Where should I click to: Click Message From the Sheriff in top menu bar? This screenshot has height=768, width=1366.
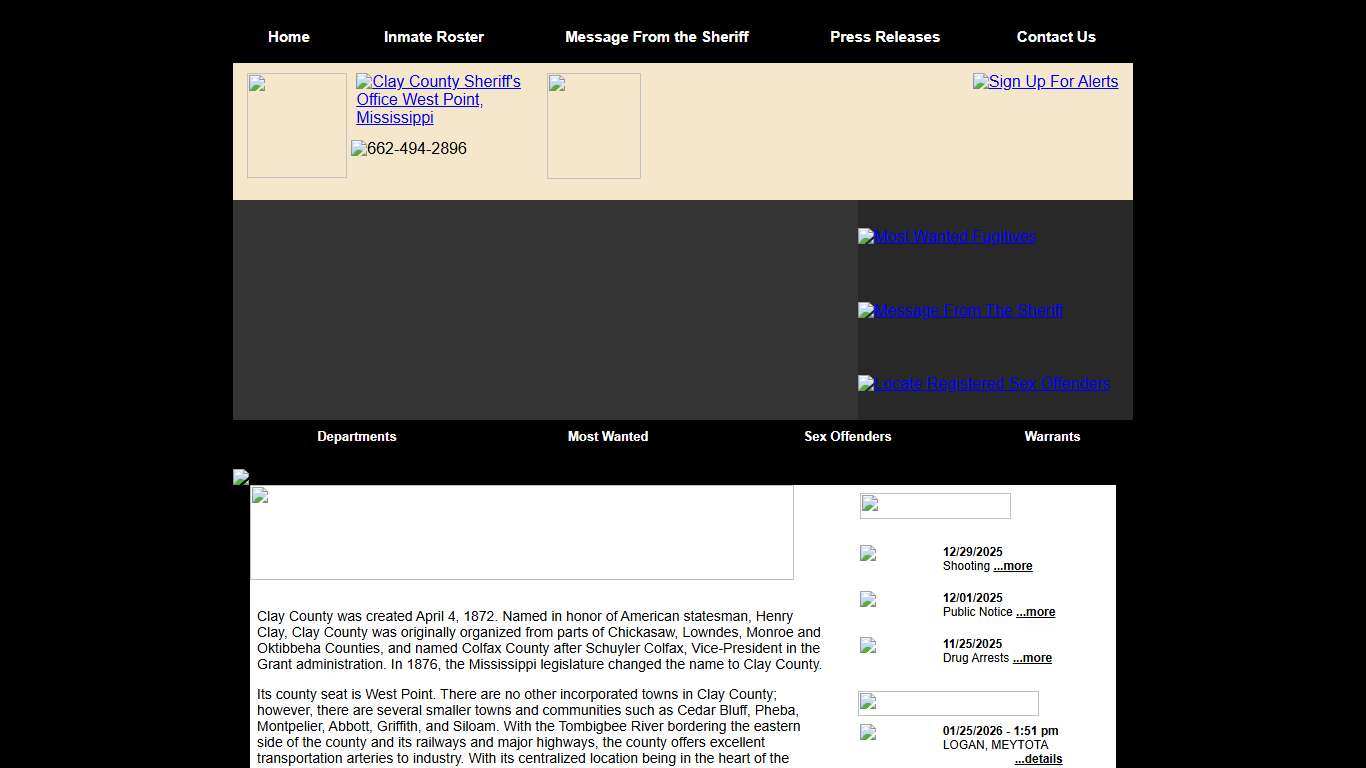[656, 37]
